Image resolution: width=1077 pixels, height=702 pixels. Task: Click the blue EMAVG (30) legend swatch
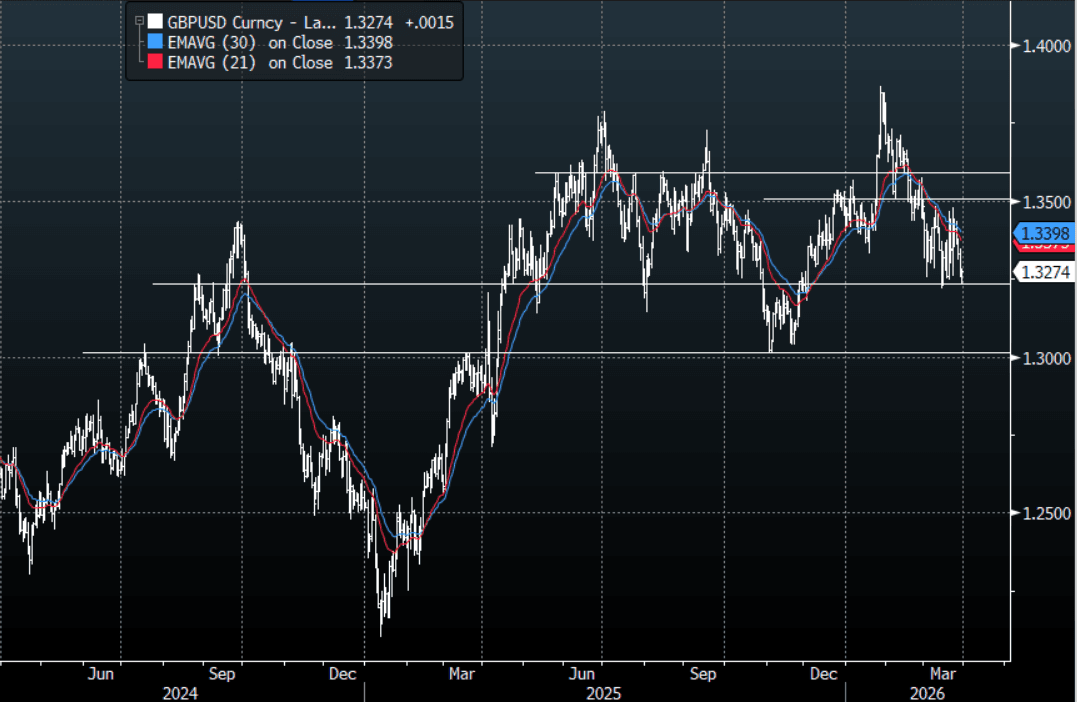point(156,42)
